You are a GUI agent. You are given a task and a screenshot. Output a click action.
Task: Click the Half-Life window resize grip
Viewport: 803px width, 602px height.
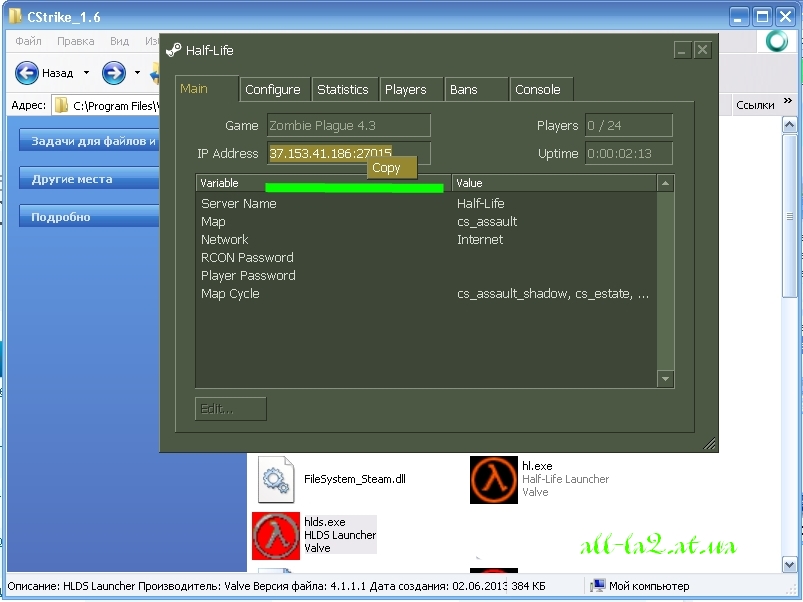point(709,444)
